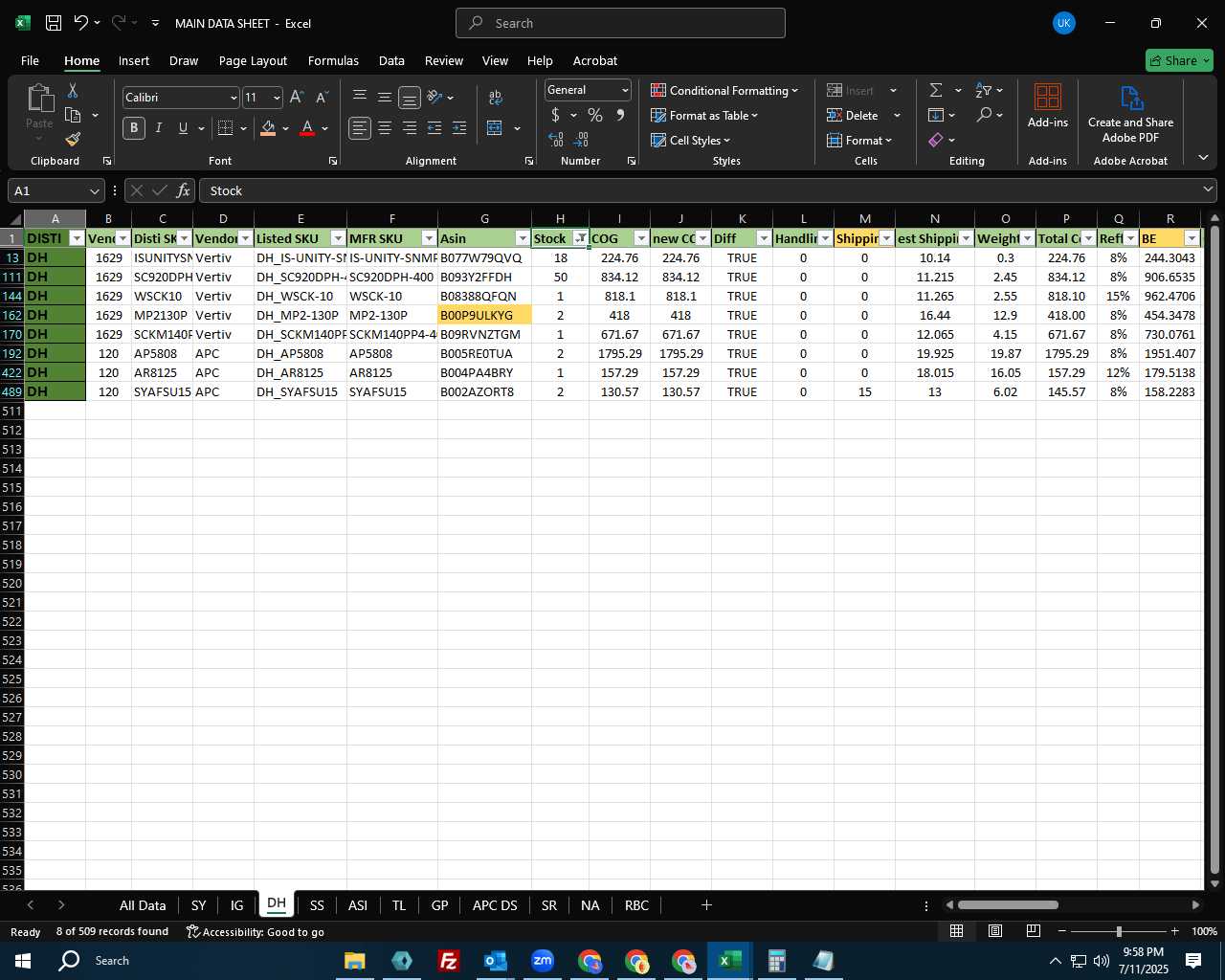Adjust the zoom slider handle
This screenshot has width=1225, height=980.
pyautogui.click(x=1119, y=931)
